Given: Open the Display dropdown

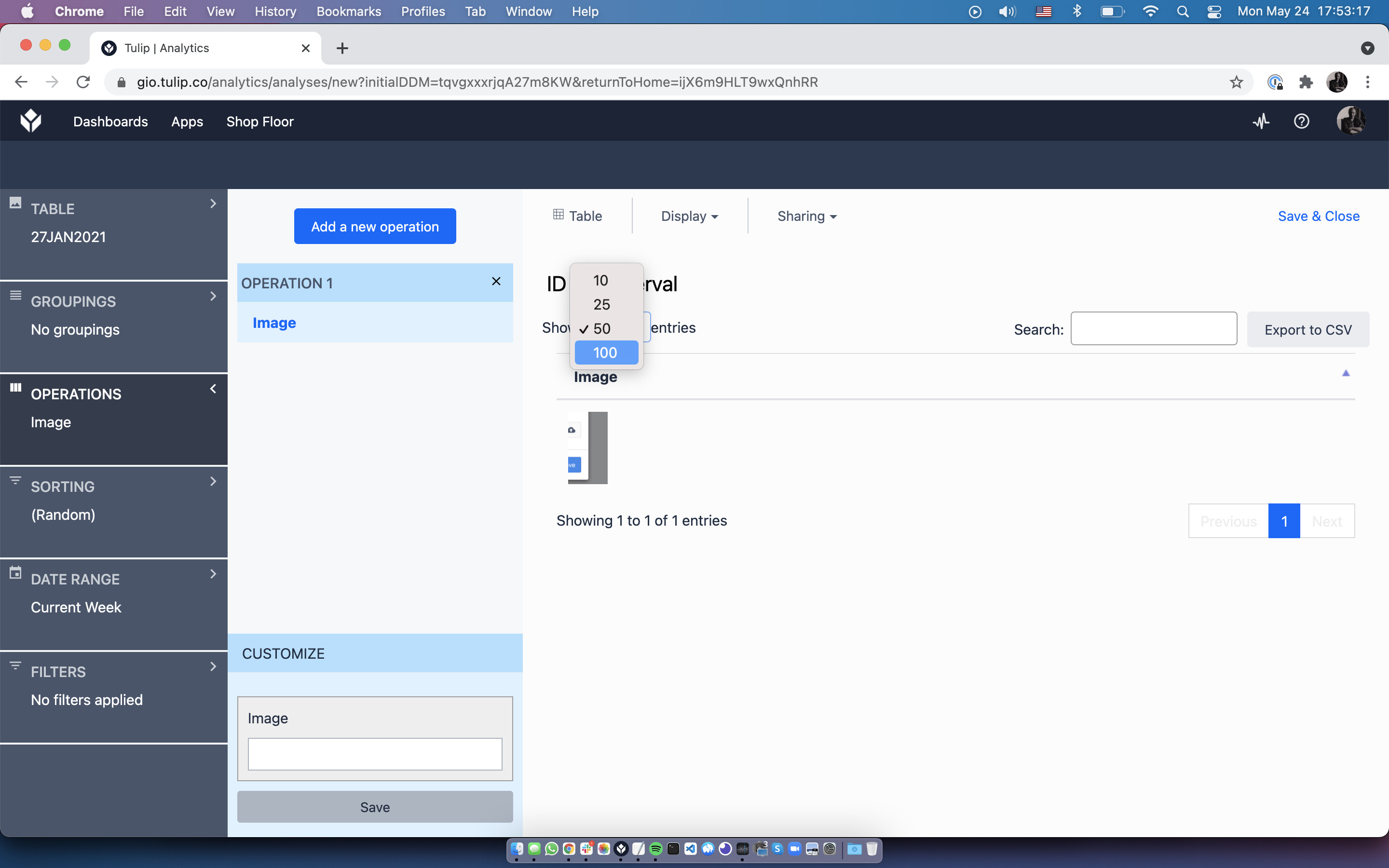Looking at the screenshot, I should [x=689, y=217].
